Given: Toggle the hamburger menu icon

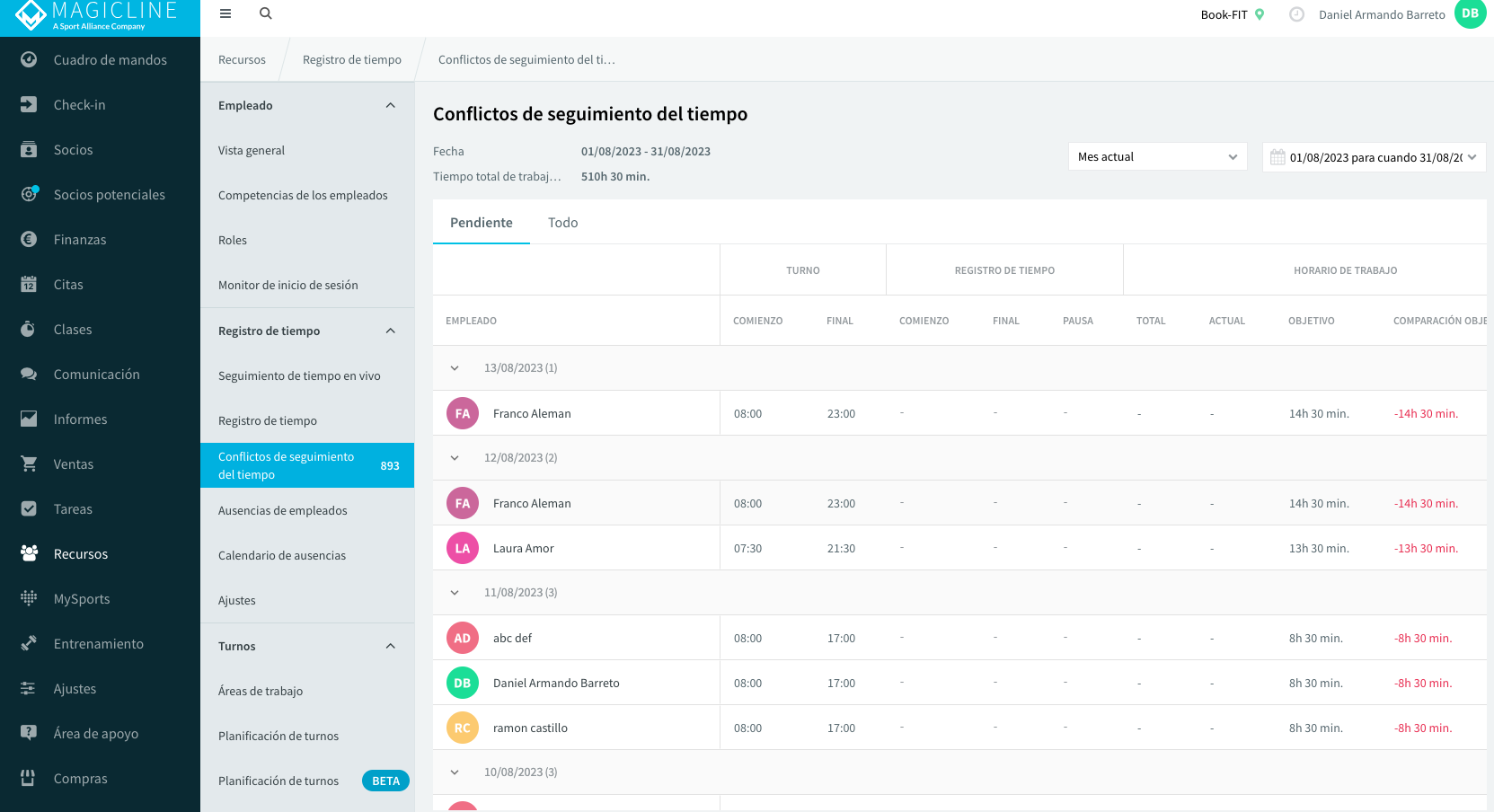Looking at the screenshot, I should (225, 13).
